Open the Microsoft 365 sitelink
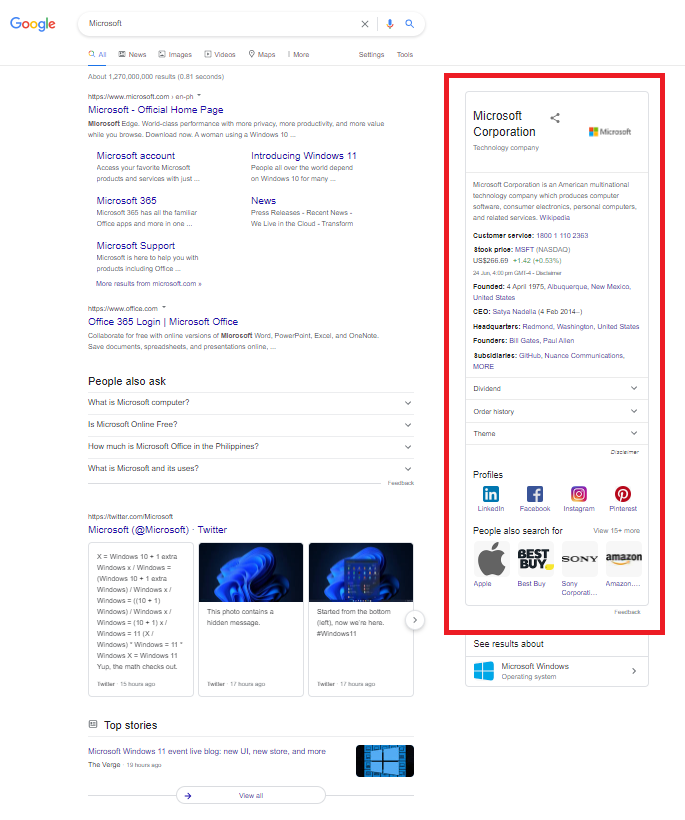This screenshot has height=820, width=685. [127, 201]
